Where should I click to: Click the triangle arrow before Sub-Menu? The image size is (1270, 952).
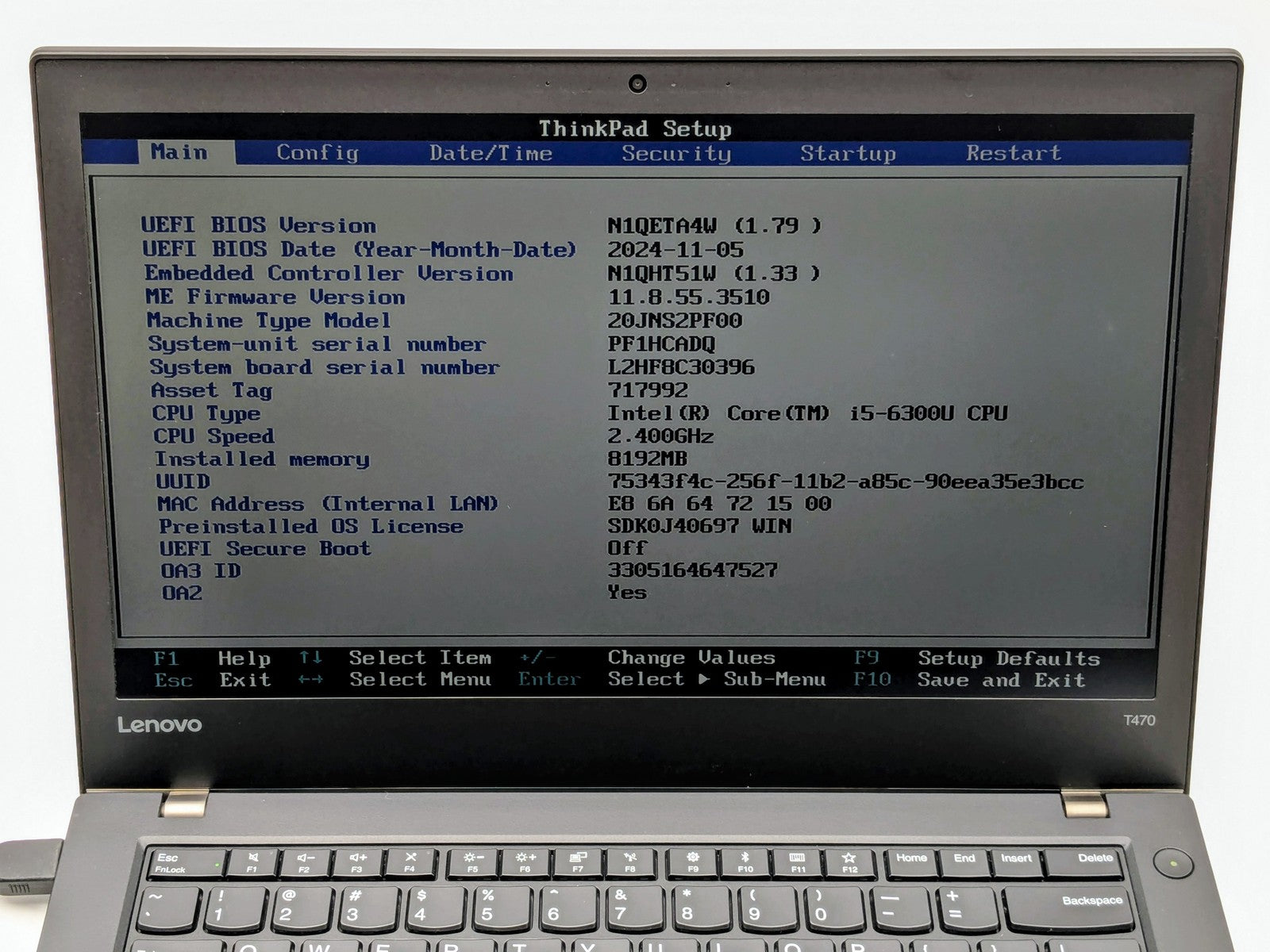pos(704,679)
